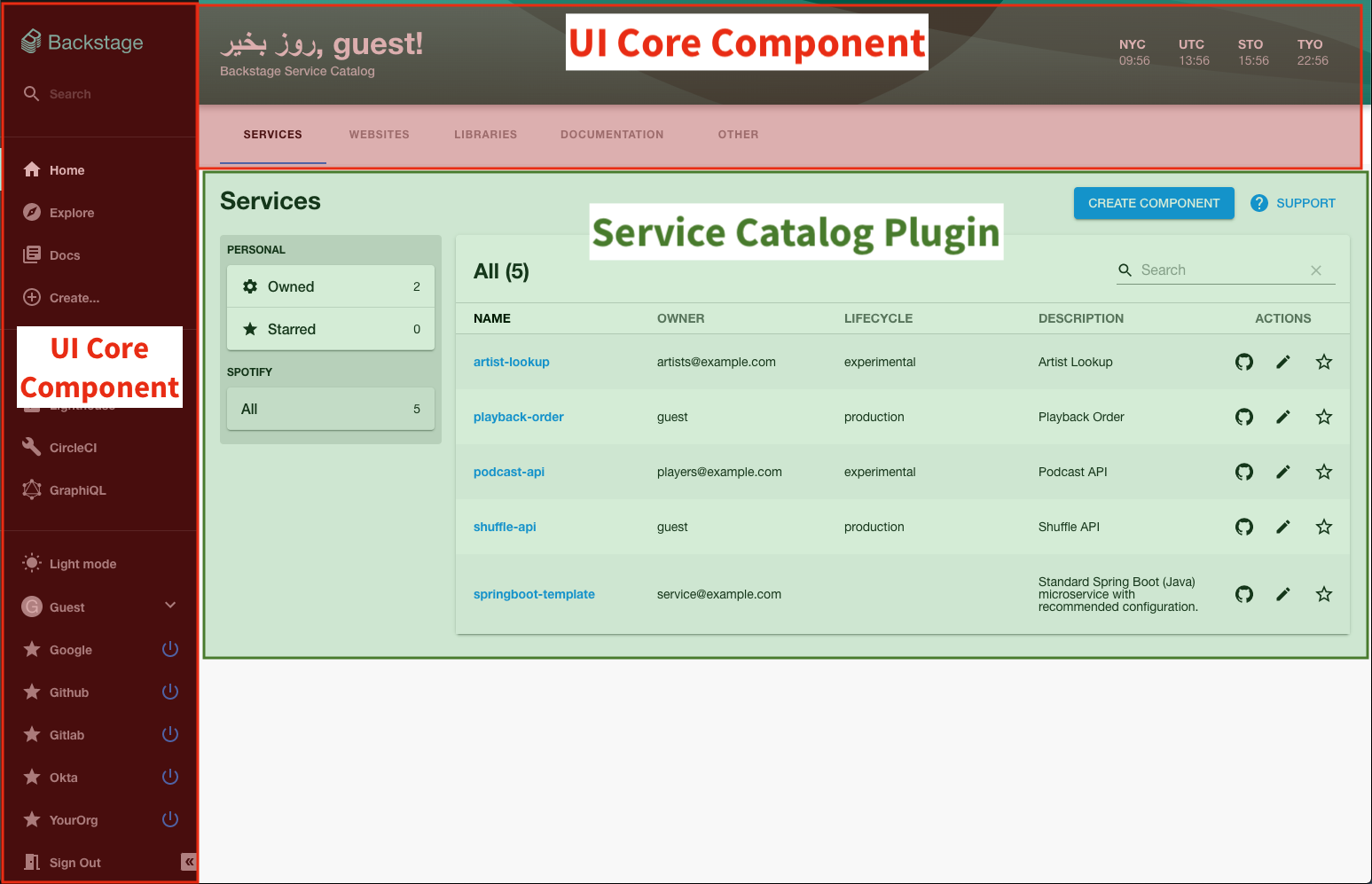Switch to the Websites tab
The image size is (1372, 884).
[379, 135]
